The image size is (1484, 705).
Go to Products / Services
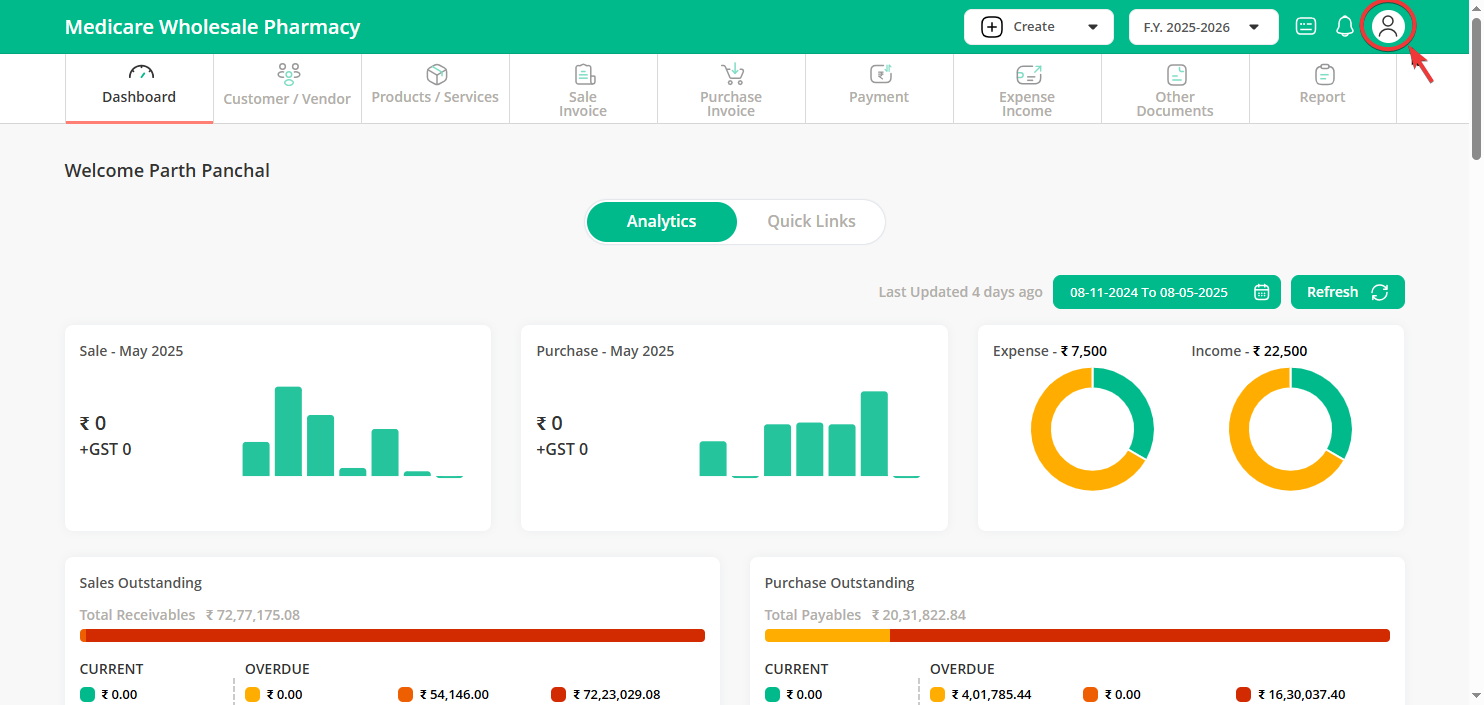coord(435,88)
